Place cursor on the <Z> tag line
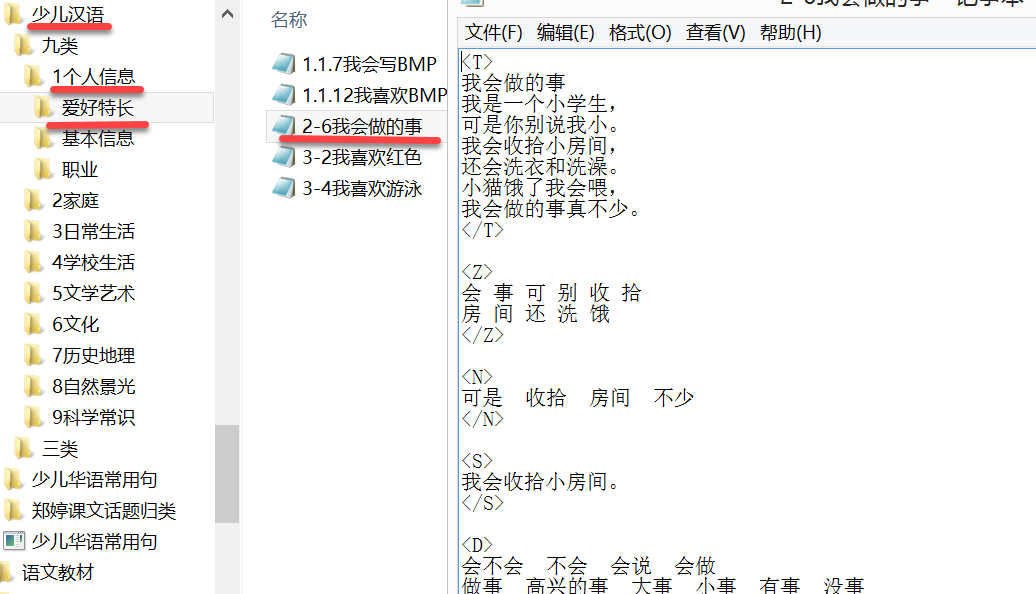Viewport: 1036px width, 594px height. (x=477, y=272)
